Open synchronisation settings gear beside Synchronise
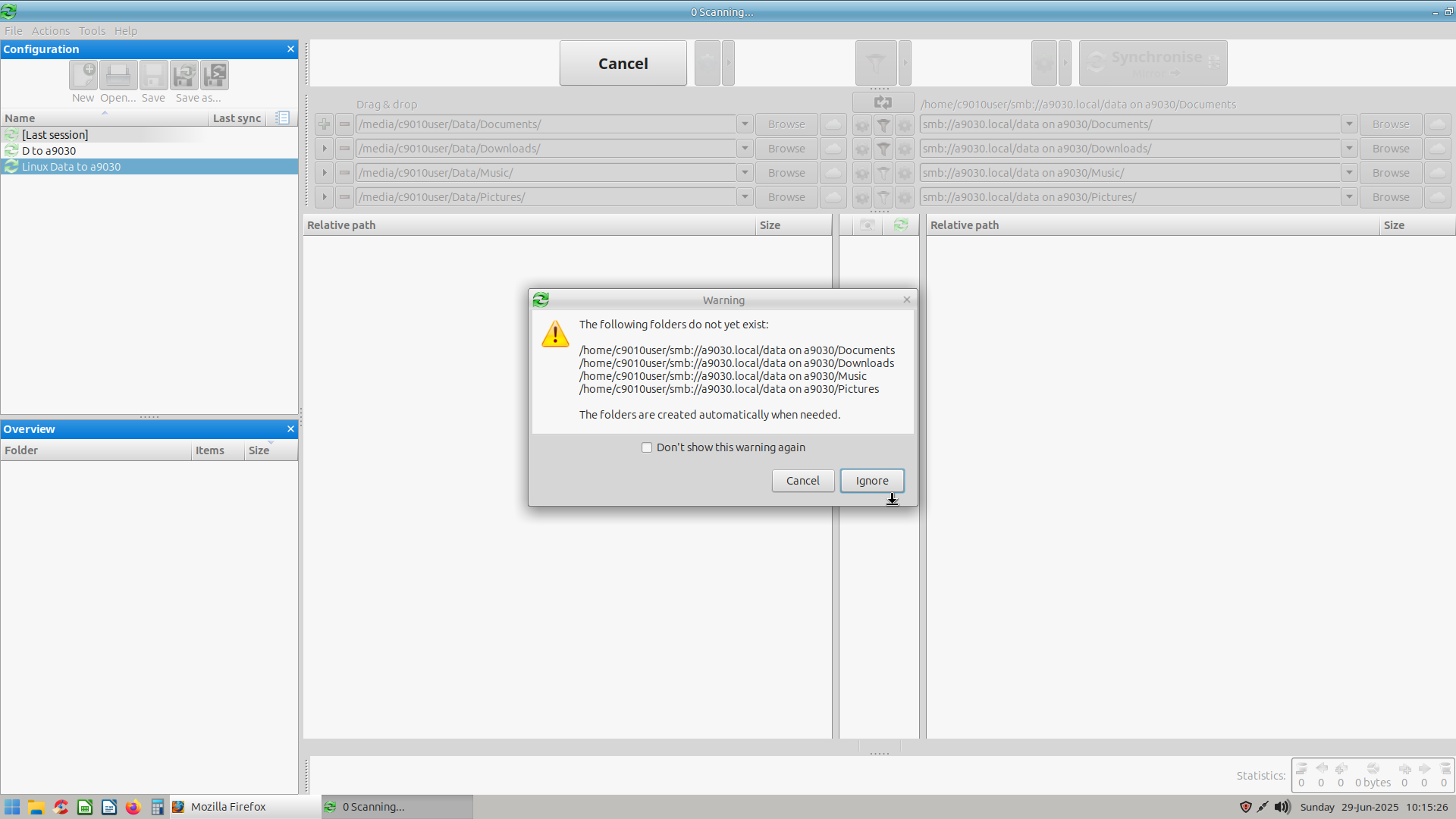This screenshot has height=819, width=1456. (x=1044, y=63)
